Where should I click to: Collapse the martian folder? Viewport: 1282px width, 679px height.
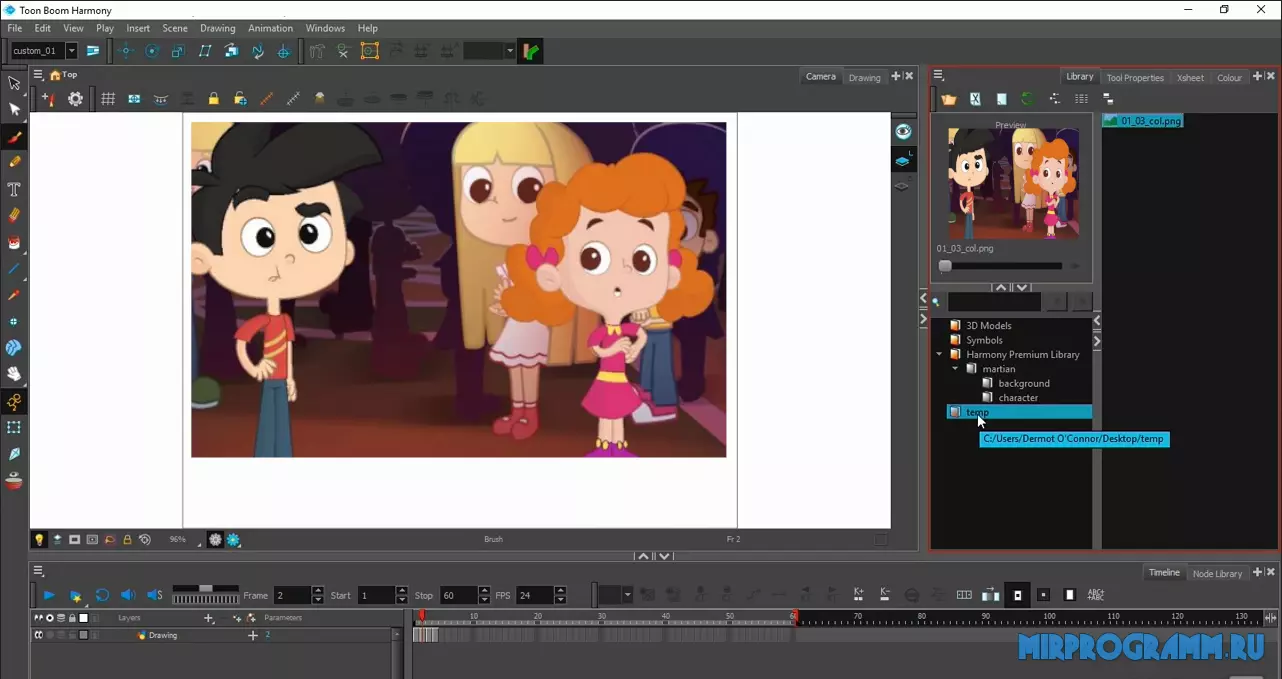point(955,369)
